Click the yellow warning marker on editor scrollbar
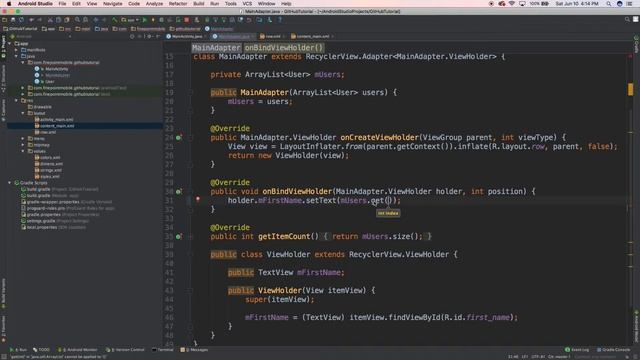The height and width of the screenshot is (360, 640). pos(631,89)
